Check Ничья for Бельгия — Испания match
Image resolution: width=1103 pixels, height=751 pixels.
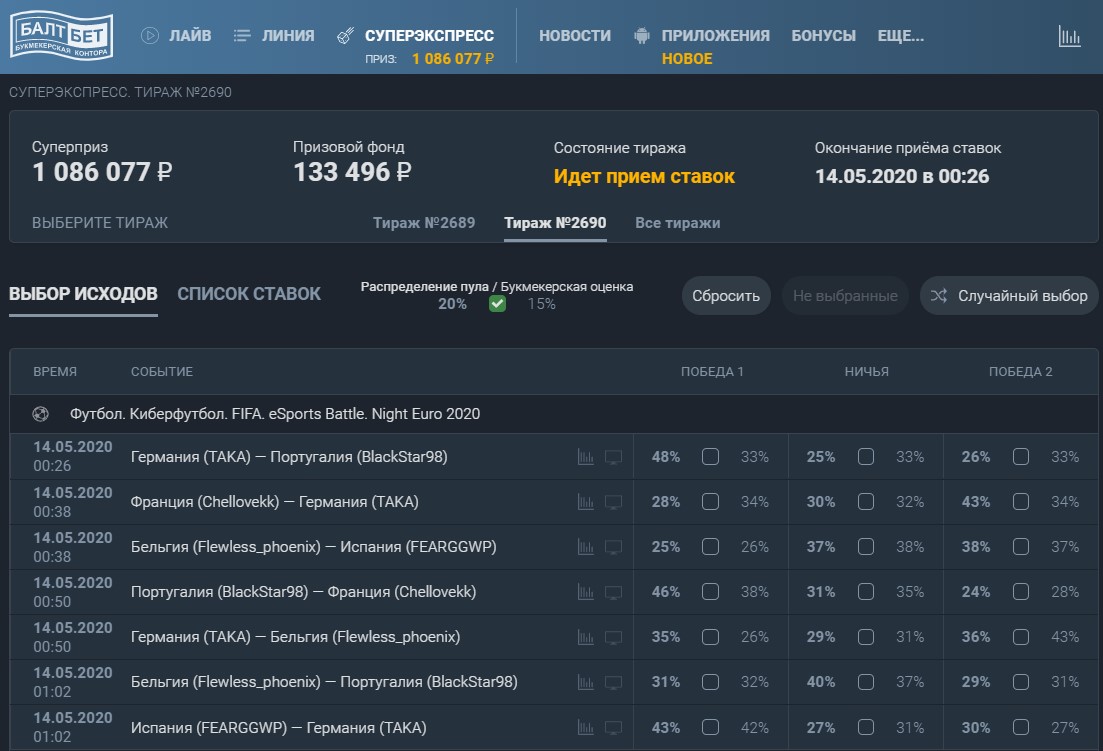[866, 547]
